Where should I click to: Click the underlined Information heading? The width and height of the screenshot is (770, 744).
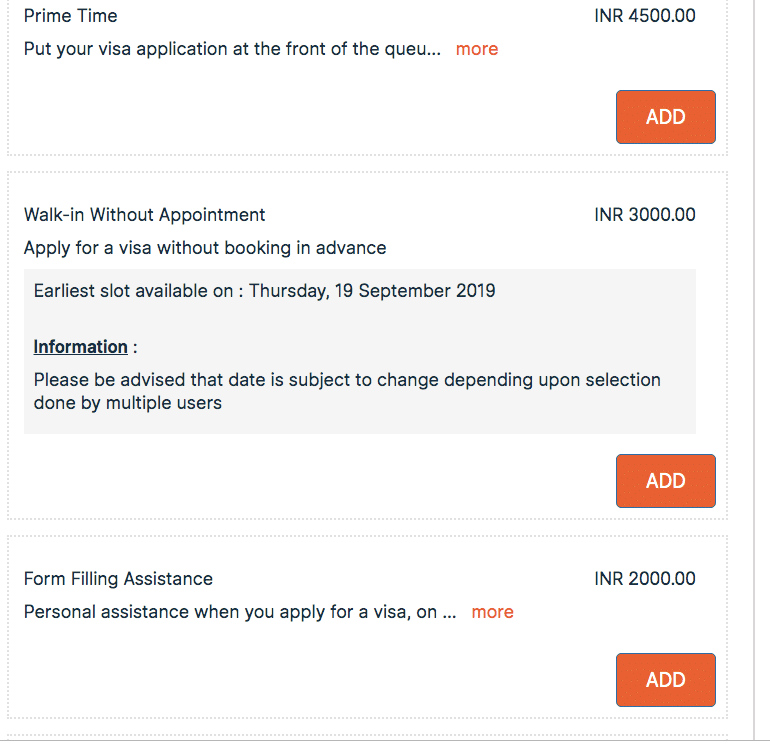pos(80,347)
